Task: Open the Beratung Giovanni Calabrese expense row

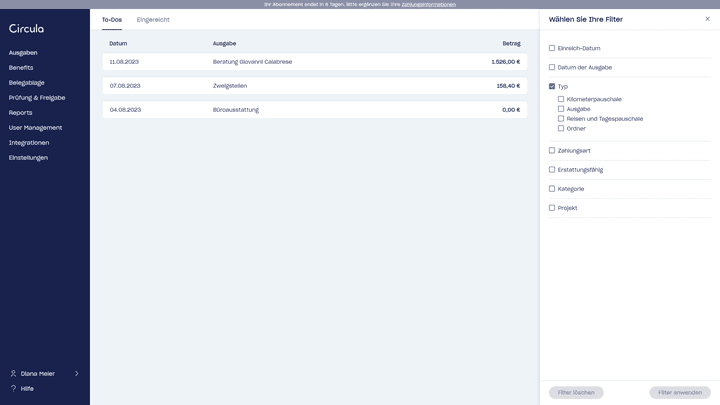Action: [x=314, y=62]
